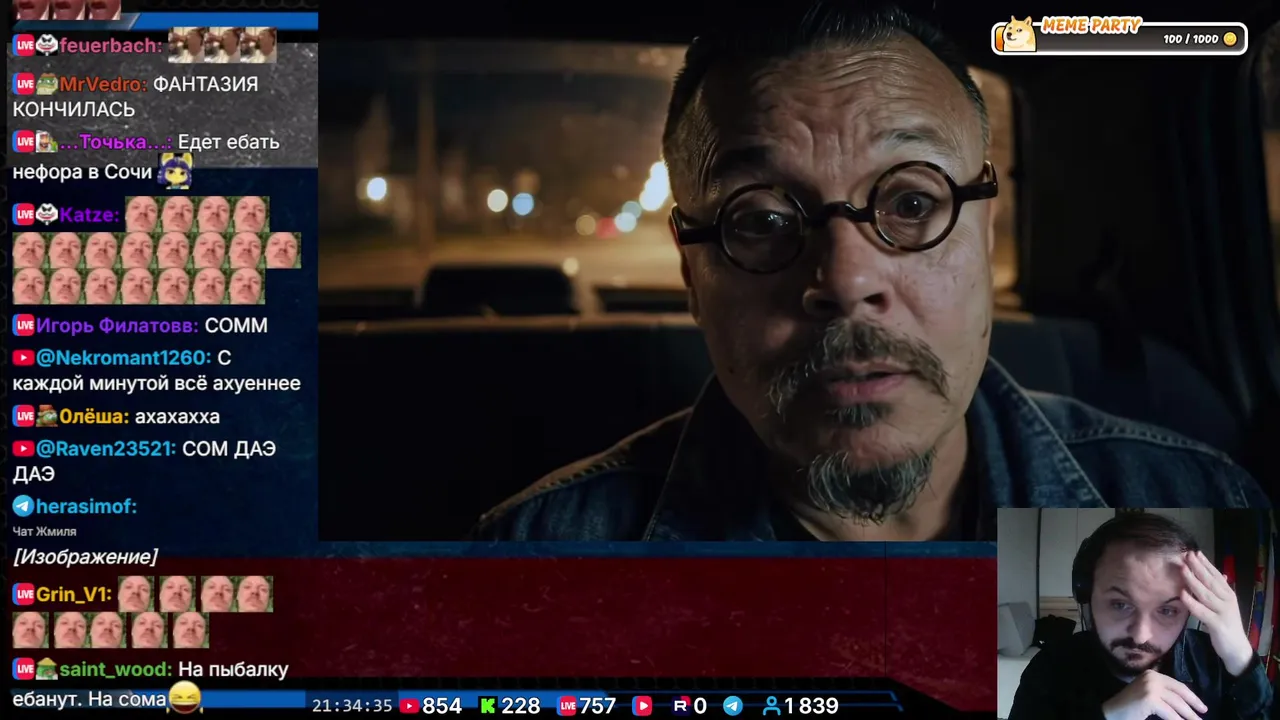Click the username @Nekromant1260
Viewport: 1280px width, 720px height.
point(124,358)
